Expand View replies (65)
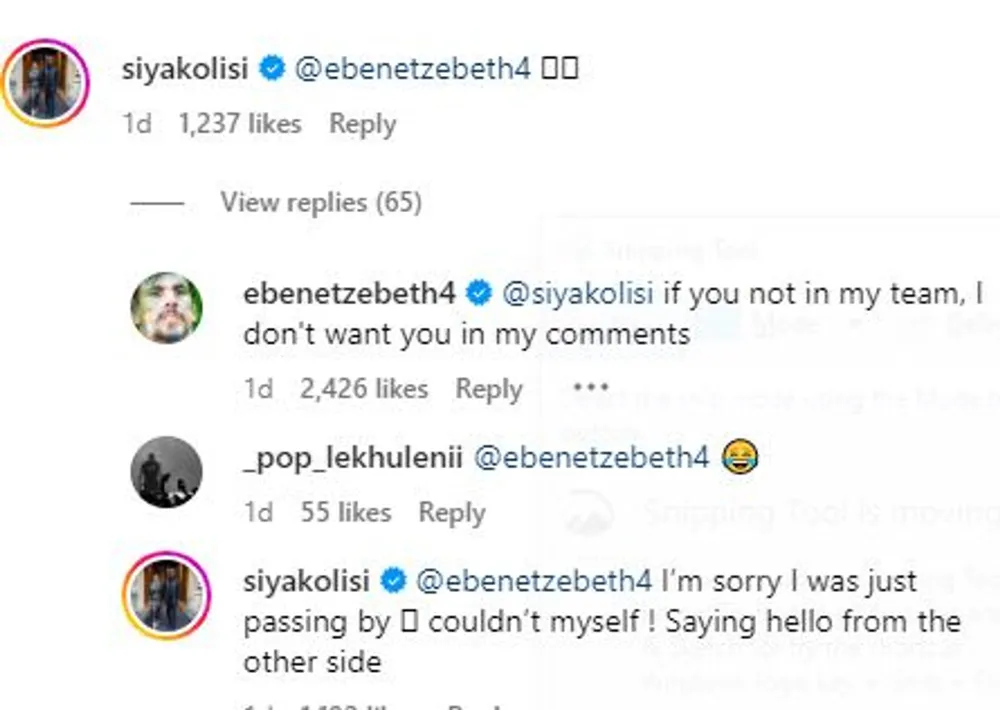This screenshot has height=710, width=1000. click(320, 203)
